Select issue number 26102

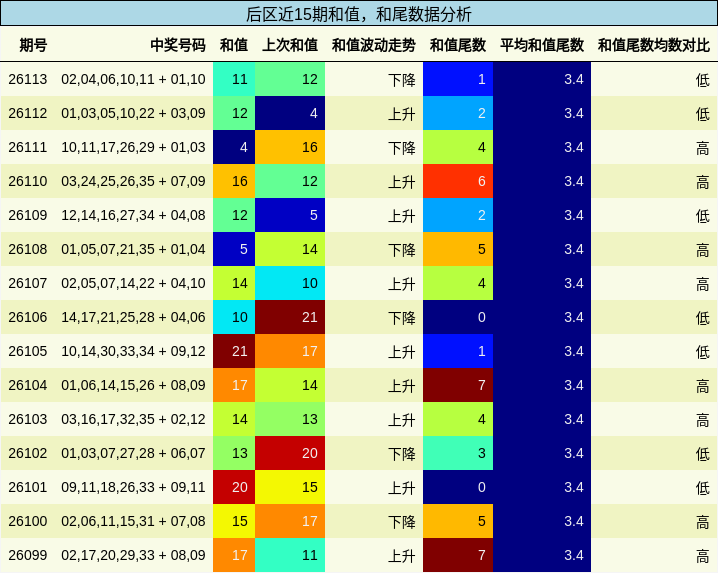coord(27,453)
